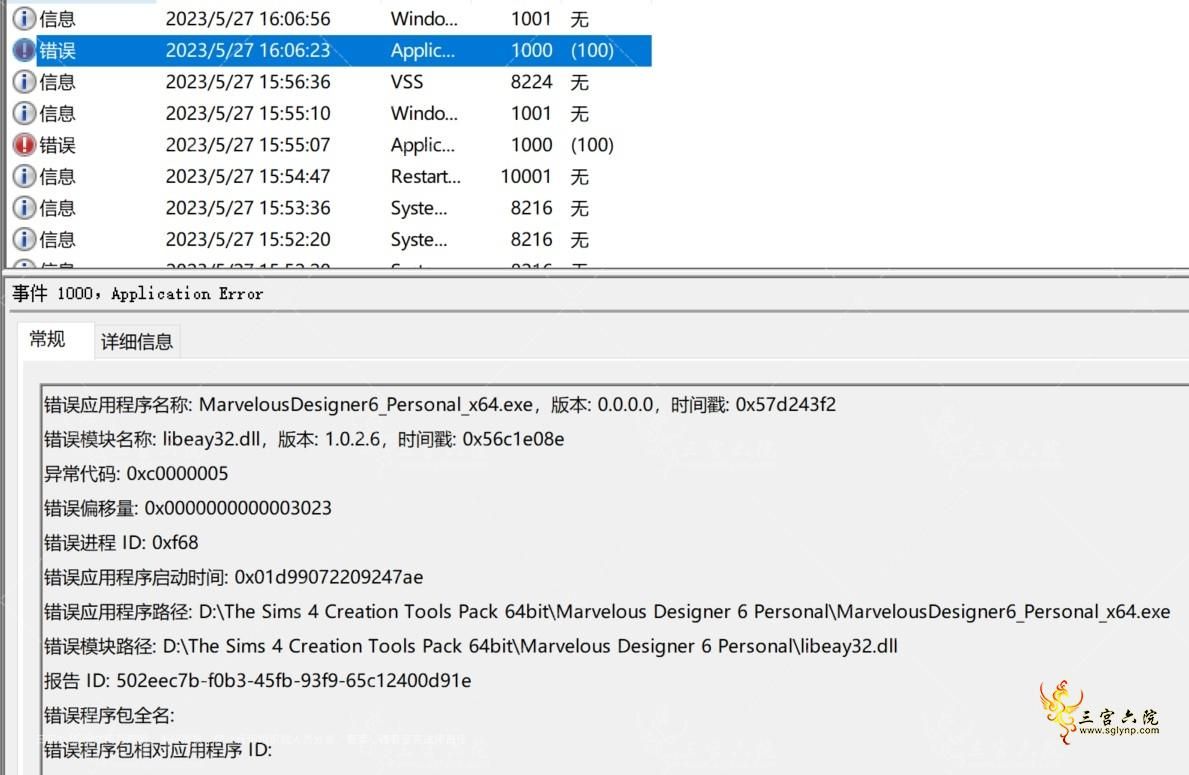Click the VSS source cell

(x=407, y=82)
